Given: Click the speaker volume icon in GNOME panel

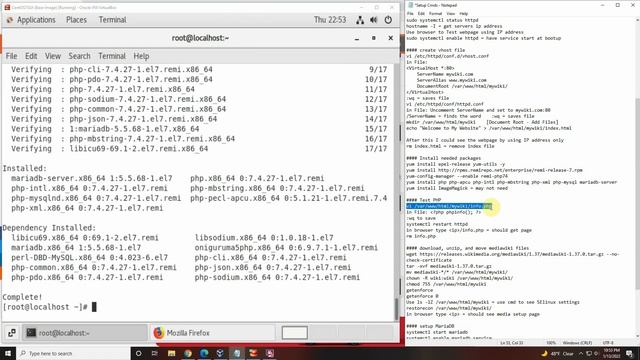Looking at the screenshot, I should tap(373, 20).
